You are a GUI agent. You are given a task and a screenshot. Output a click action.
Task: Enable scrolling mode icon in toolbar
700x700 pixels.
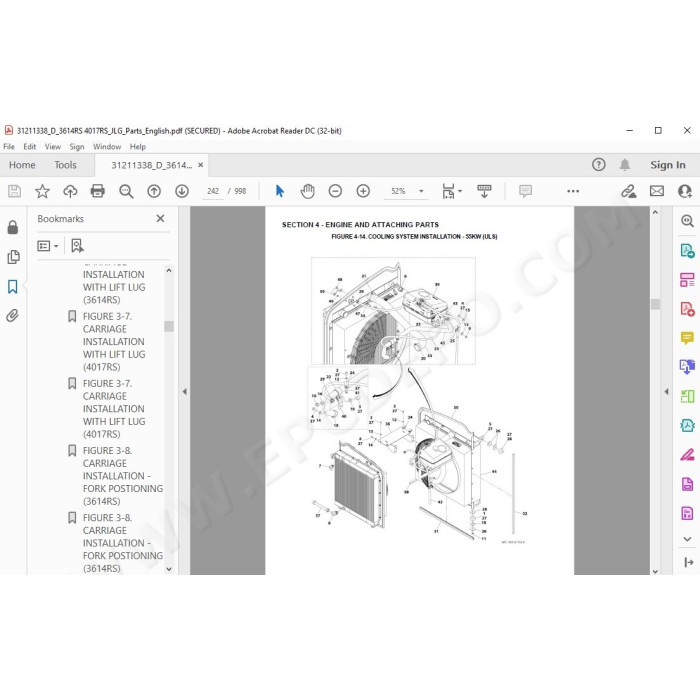pyautogui.click(x=484, y=191)
